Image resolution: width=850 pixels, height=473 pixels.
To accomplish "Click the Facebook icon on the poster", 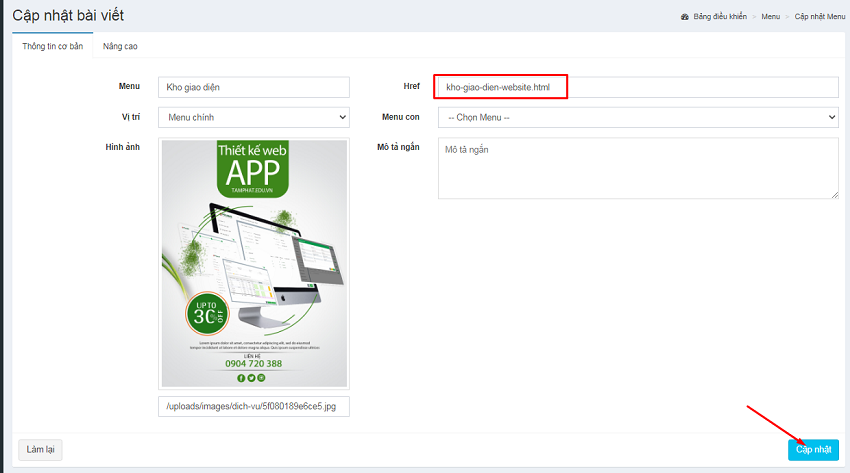I will click(x=241, y=377).
